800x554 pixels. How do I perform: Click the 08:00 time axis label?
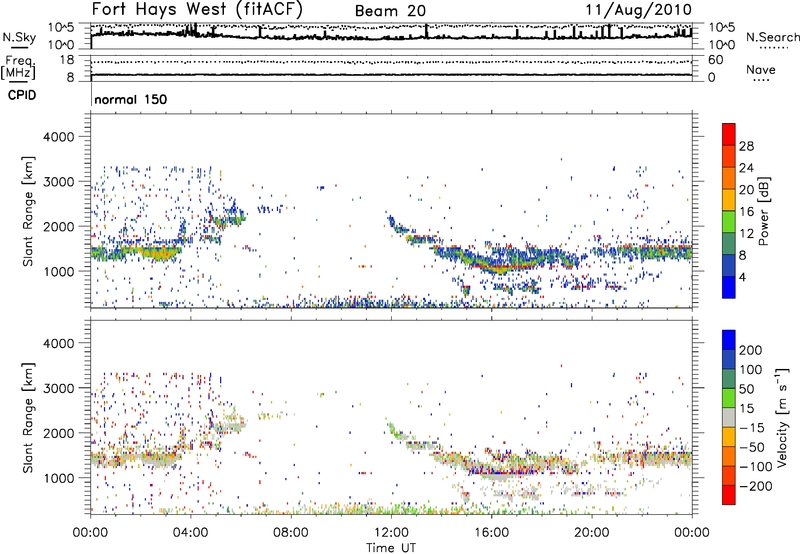coord(291,533)
